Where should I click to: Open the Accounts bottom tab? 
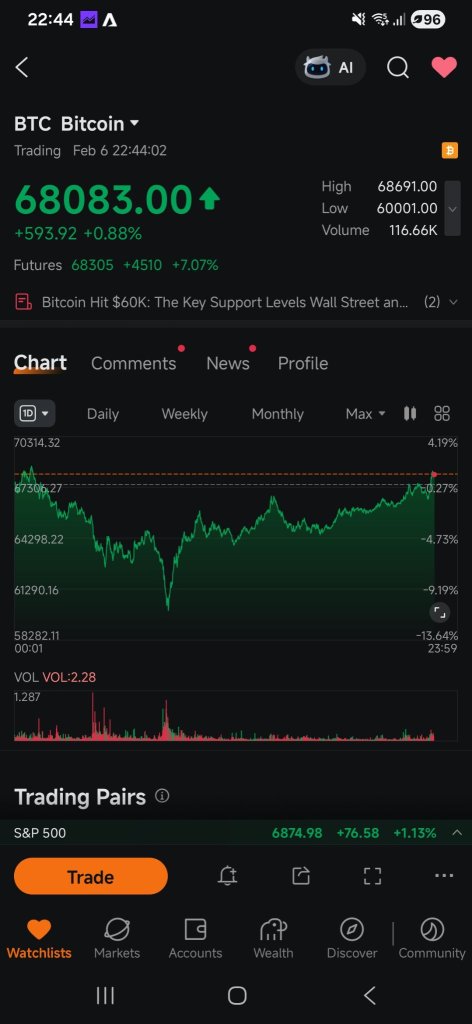point(195,938)
